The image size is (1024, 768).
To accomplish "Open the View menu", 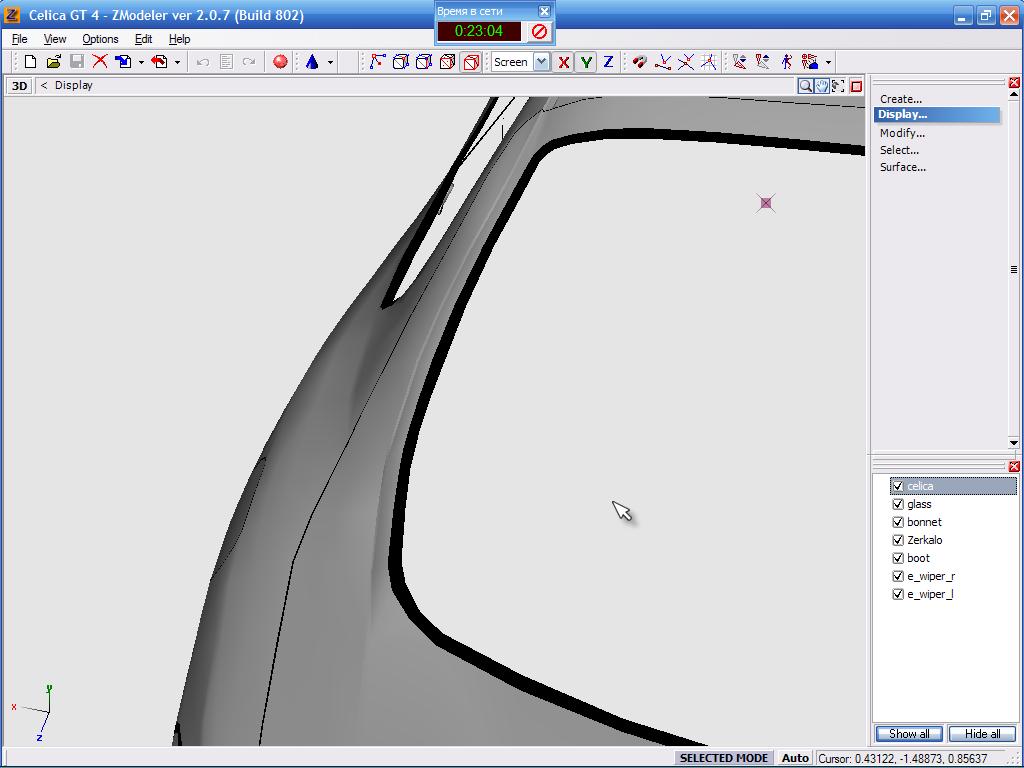I will click(55, 39).
